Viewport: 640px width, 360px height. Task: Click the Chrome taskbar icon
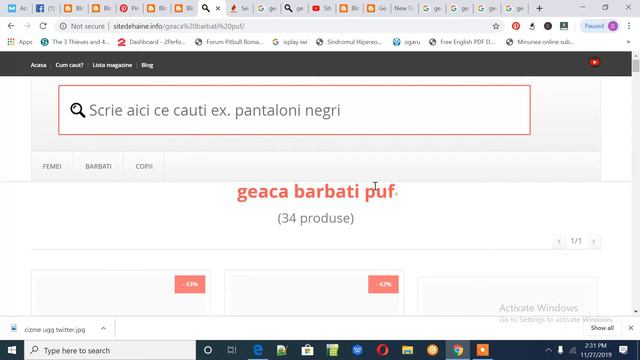[x=458, y=350]
